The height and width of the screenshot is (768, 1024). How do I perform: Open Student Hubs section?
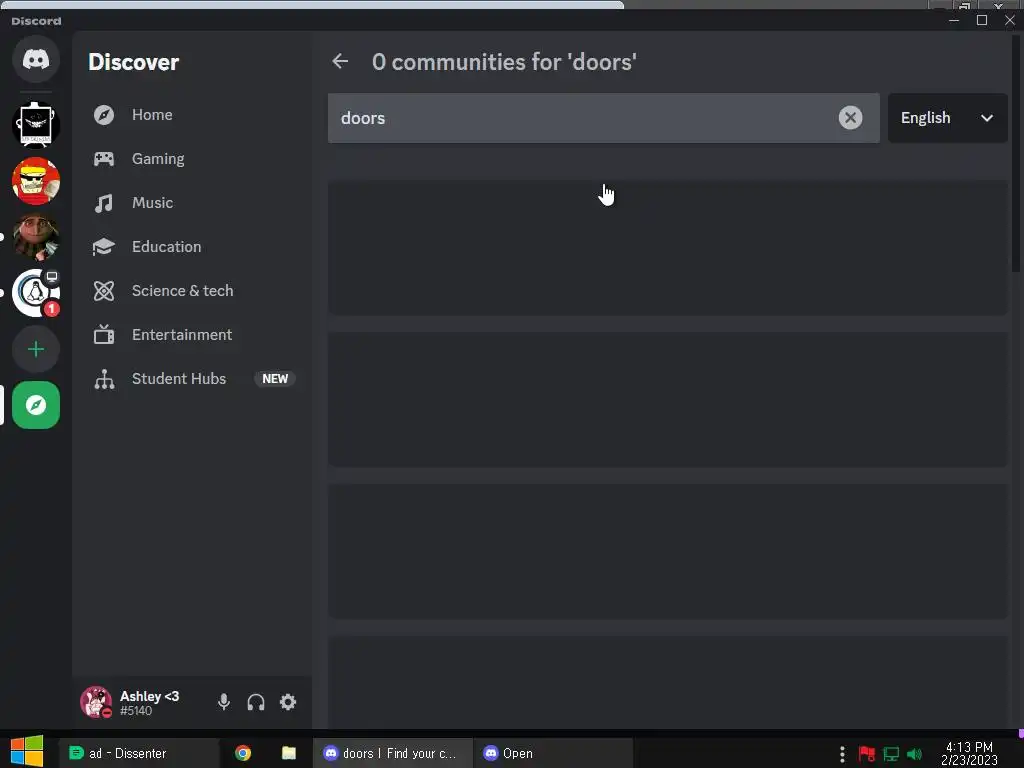pyautogui.click(x=192, y=379)
